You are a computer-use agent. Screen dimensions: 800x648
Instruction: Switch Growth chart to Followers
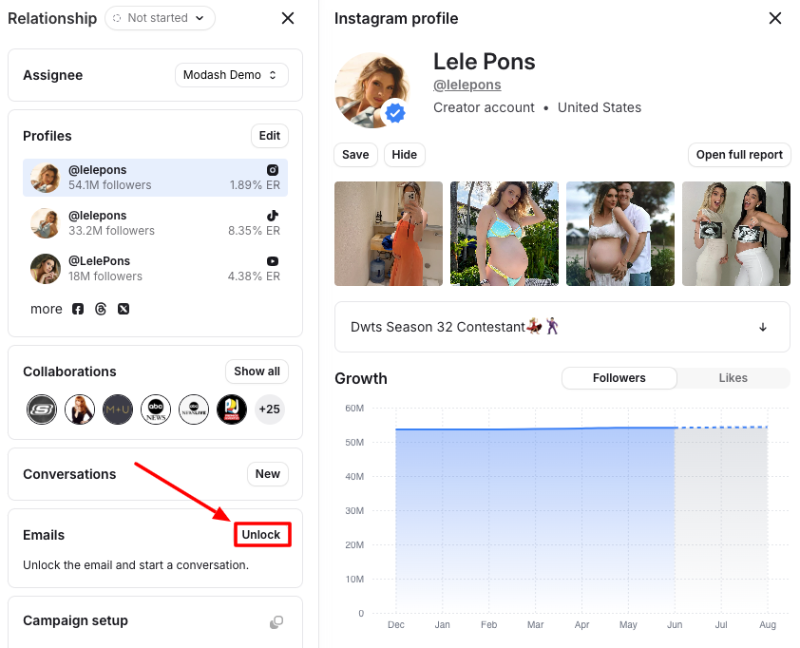[619, 378]
